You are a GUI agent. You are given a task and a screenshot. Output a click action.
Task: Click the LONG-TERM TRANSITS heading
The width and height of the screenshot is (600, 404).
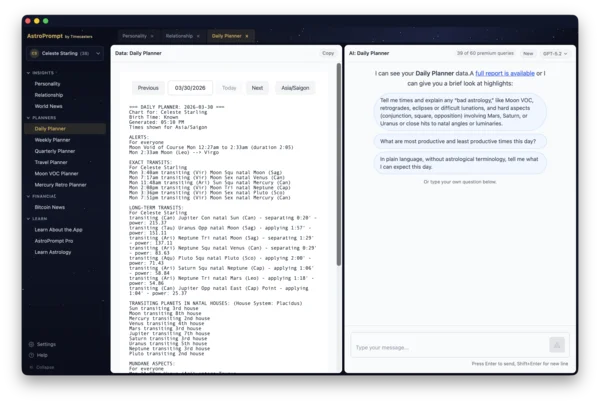tap(156, 208)
